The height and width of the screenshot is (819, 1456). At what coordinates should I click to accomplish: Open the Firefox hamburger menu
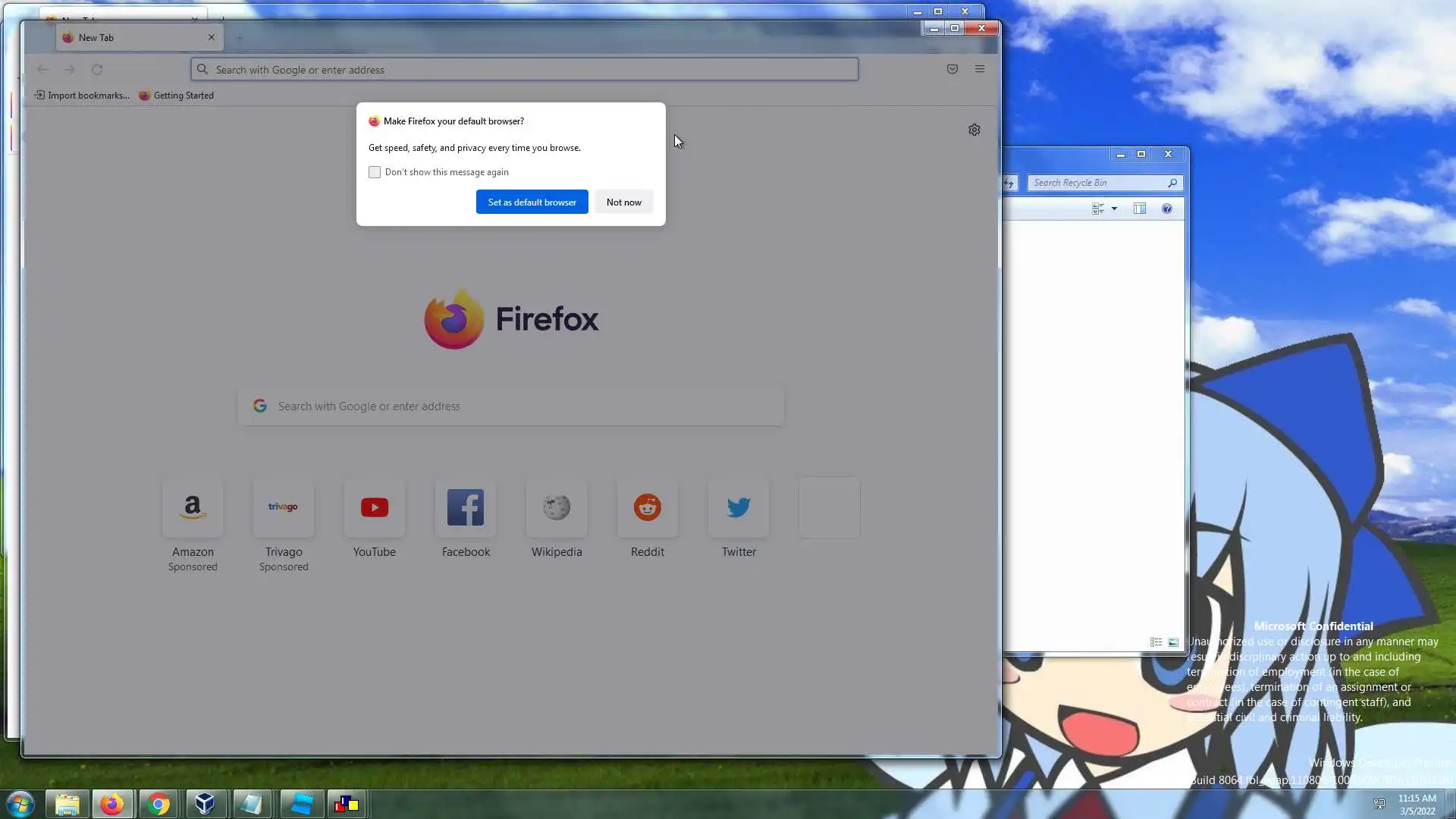(x=980, y=69)
